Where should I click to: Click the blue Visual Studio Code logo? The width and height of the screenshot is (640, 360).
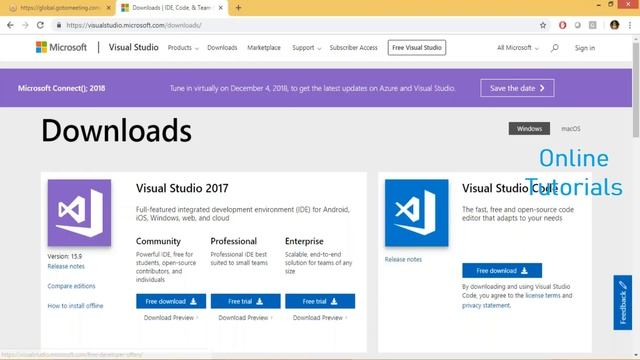click(x=416, y=213)
